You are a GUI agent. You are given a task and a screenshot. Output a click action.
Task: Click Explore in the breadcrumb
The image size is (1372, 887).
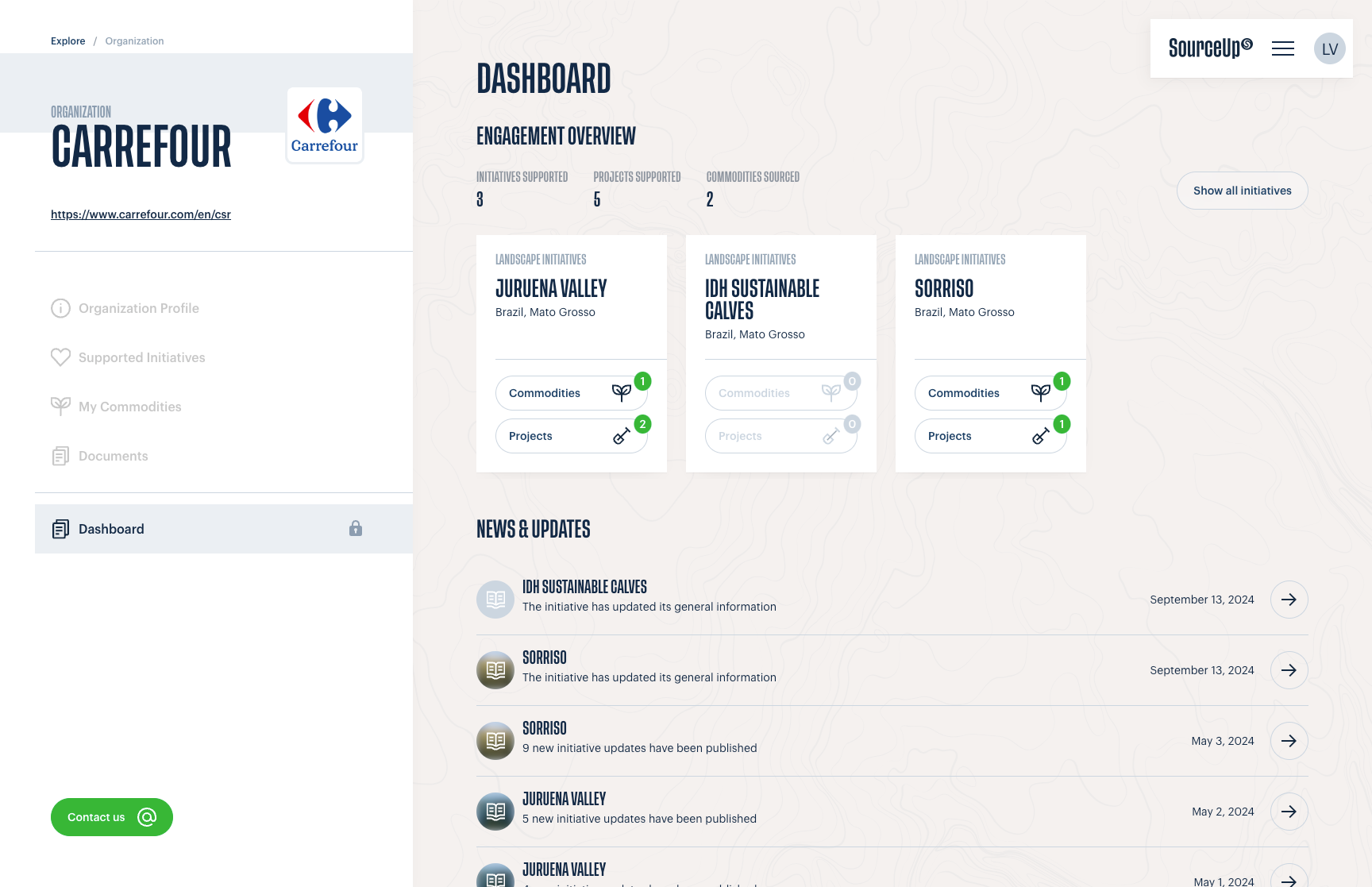point(68,41)
